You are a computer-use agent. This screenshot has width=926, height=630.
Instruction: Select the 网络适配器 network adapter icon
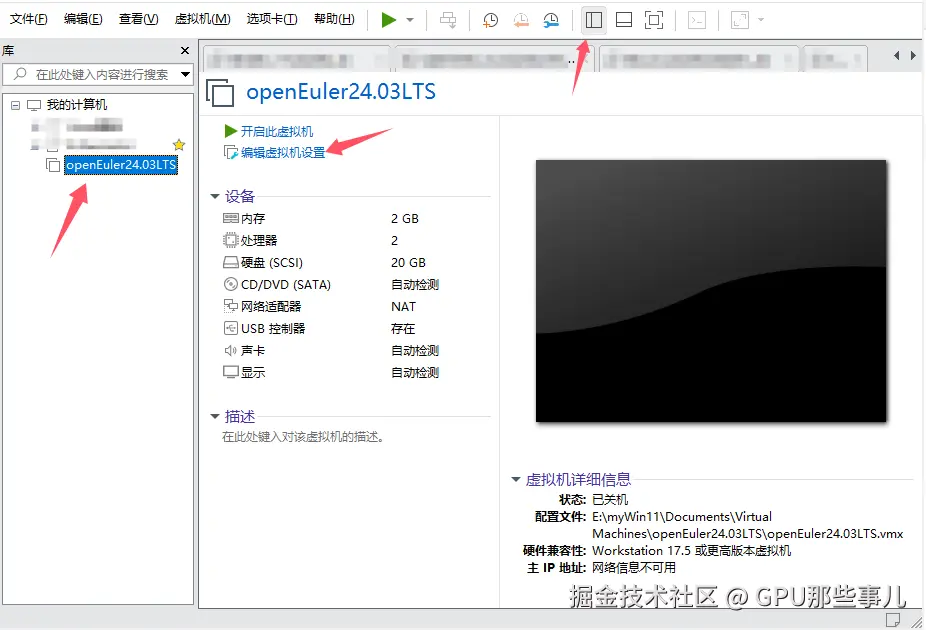(231, 306)
